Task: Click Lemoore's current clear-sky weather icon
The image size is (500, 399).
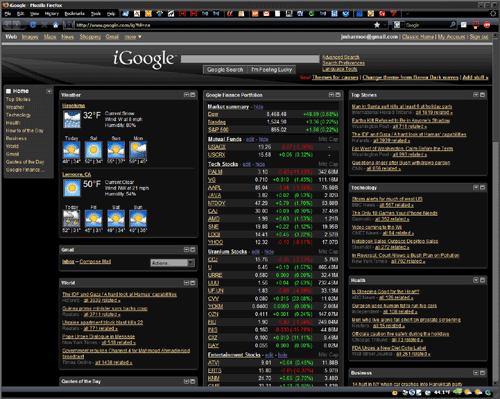Action: click(72, 188)
